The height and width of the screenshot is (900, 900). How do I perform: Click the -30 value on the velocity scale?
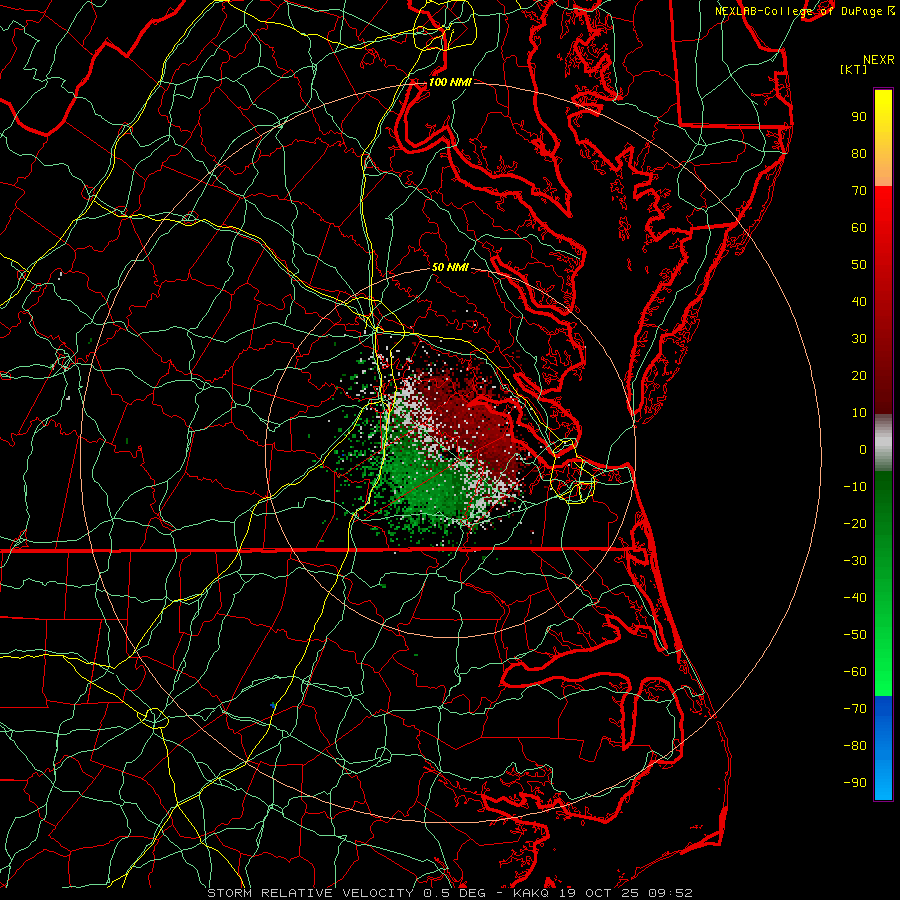point(855,561)
